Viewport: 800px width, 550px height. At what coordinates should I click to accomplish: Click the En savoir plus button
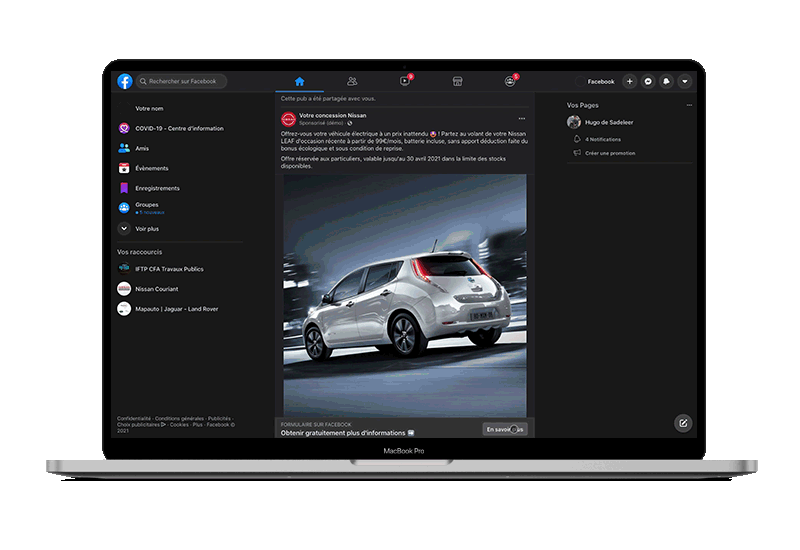click(504, 429)
